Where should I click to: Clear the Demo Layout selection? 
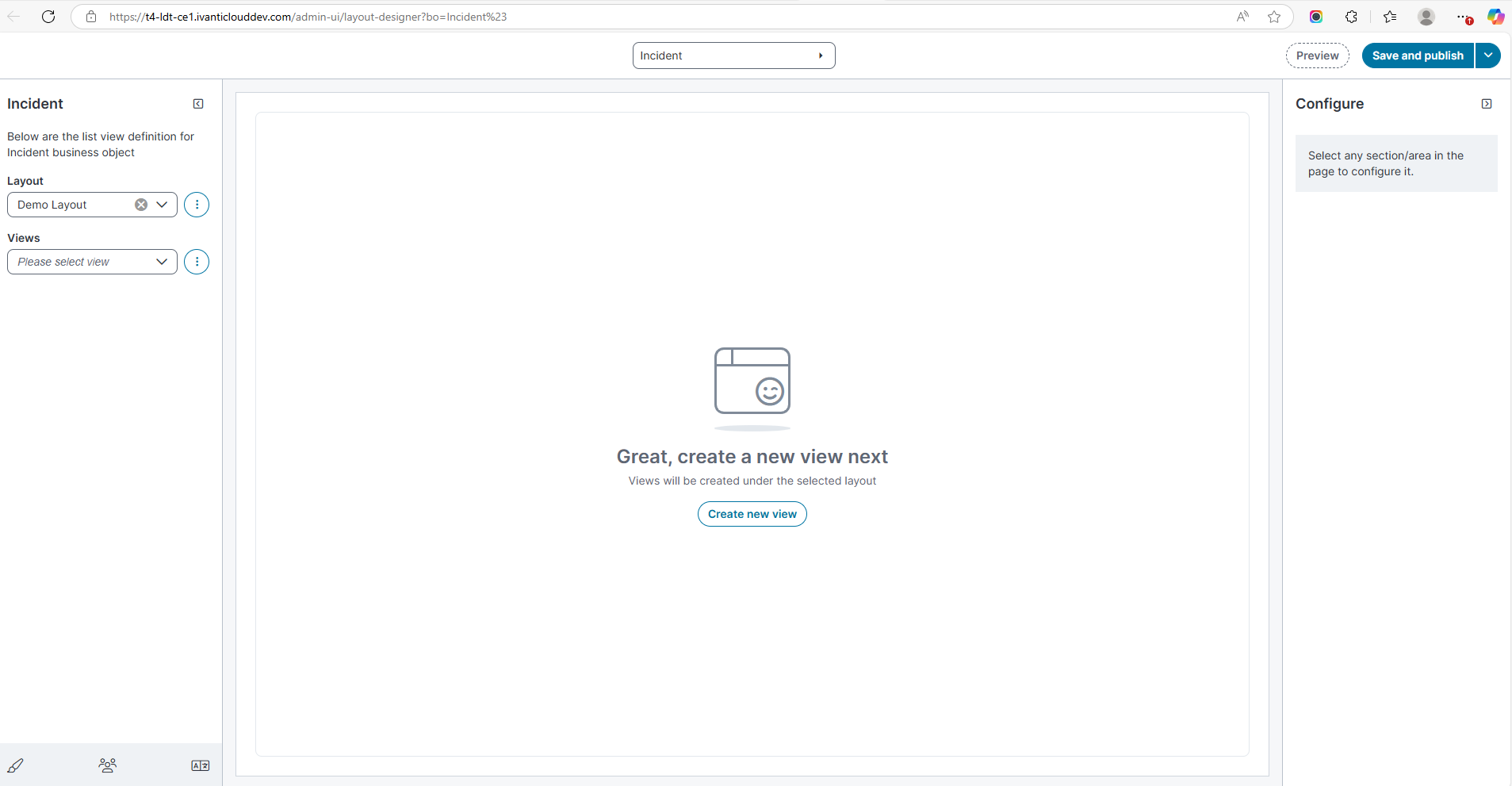pyautogui.click(x=141, y=205)
